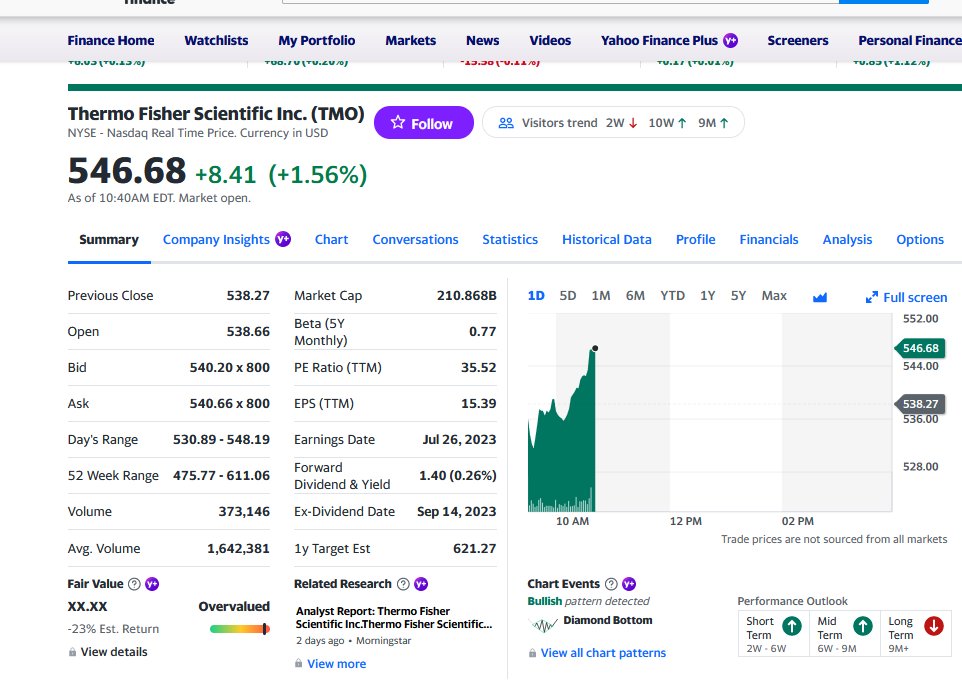Screen dimensions: 962x691
Task: Switch to Options tab
Action: tap(920, 239)
